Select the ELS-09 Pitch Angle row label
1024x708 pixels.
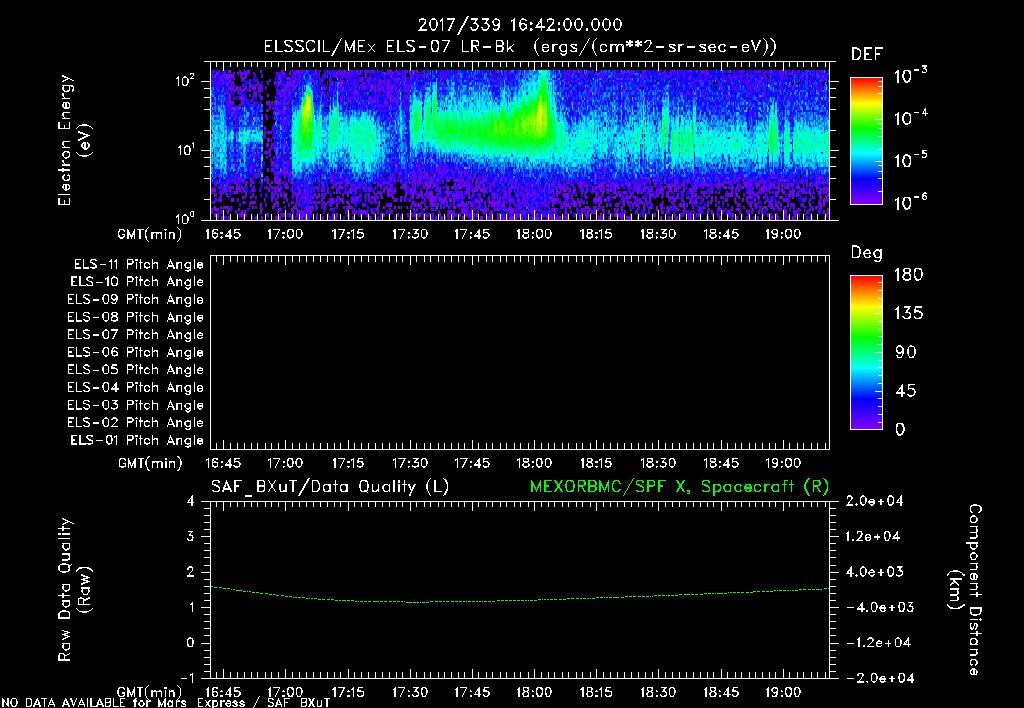[x=135, y=300]
